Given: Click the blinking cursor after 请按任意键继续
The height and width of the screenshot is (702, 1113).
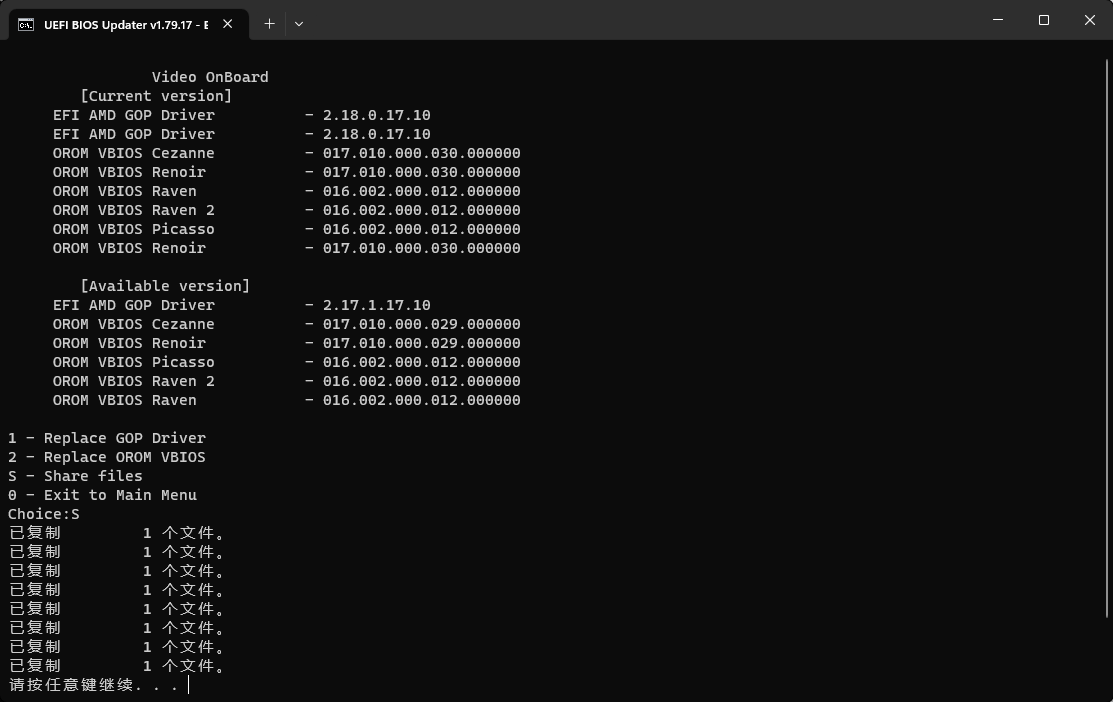Looking at the screenshot, I should (x=189, y=684).
